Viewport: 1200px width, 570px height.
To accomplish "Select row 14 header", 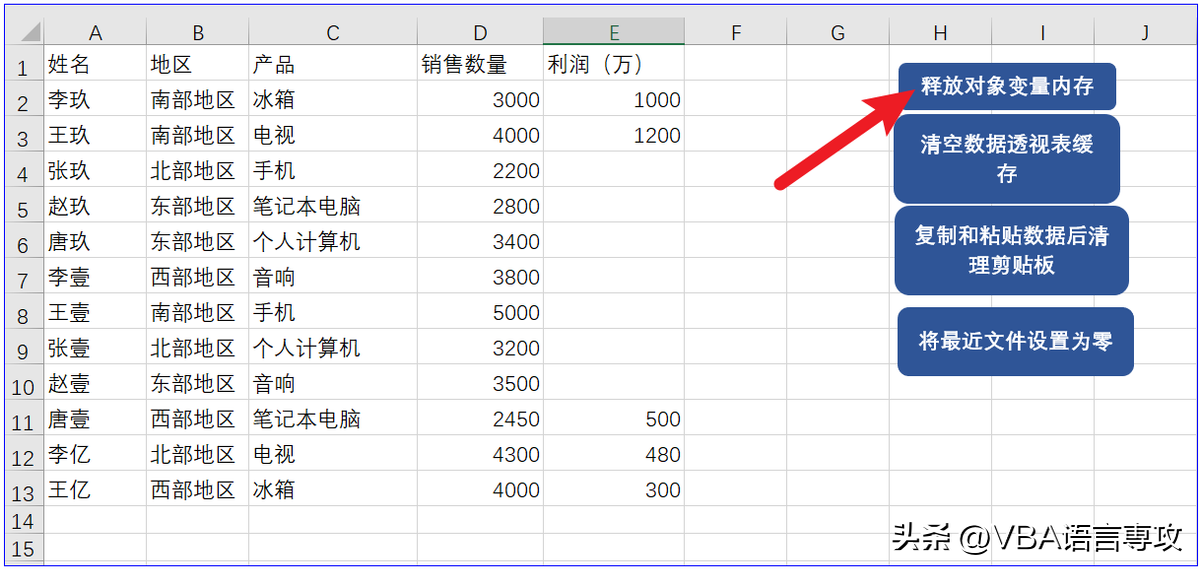I will point(25,520).
